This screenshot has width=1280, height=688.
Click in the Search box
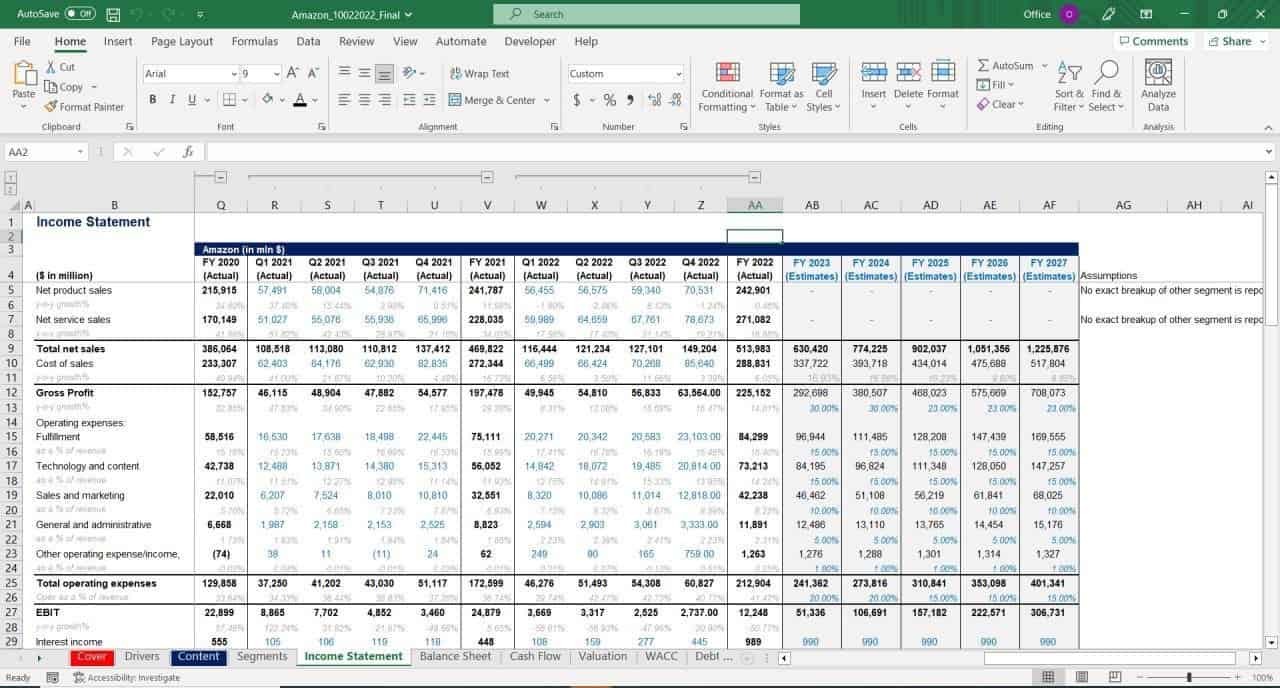[x=646, y=14]
